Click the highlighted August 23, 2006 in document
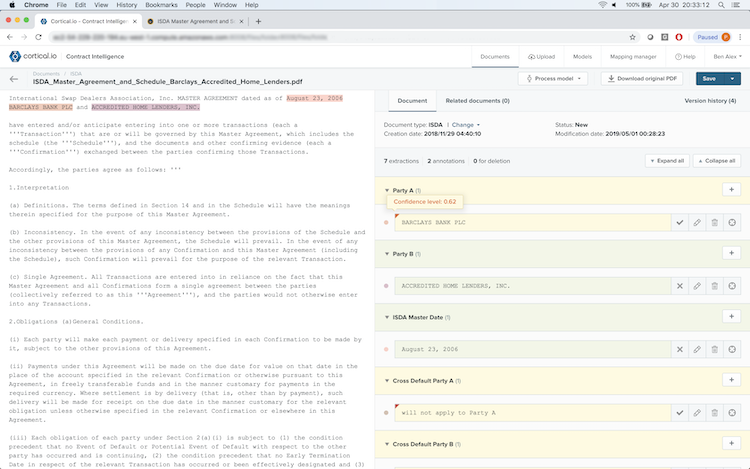This screenshot has width=750, height=469. click(314, 98)
